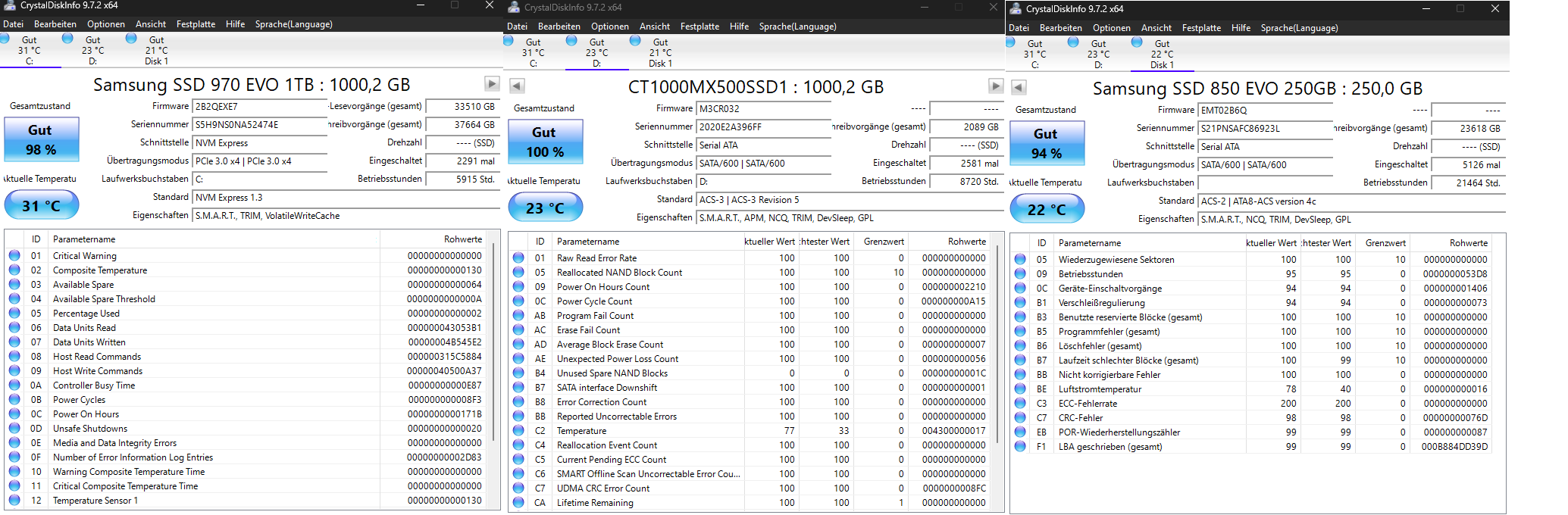
Task: Click CrystalDiskInfo app icon in right title bar
Action: tap(1016, 9)
